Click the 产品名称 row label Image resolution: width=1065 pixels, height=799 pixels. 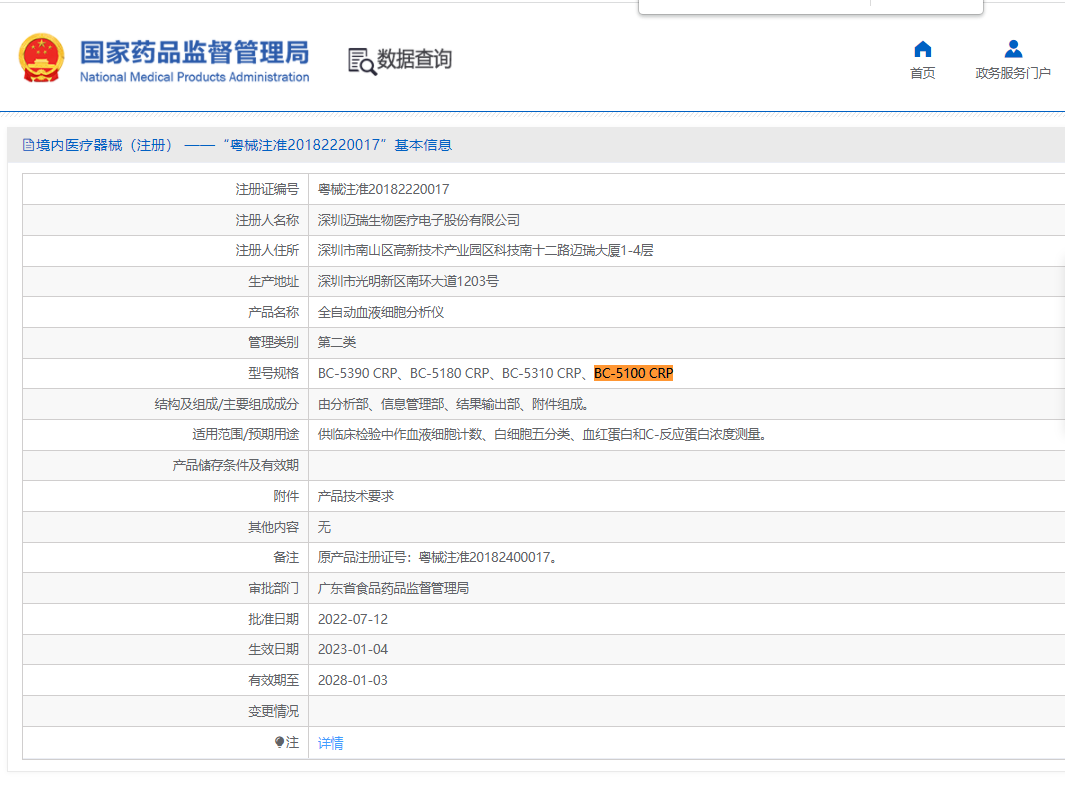pyautogui.click(x=273, y=312)
